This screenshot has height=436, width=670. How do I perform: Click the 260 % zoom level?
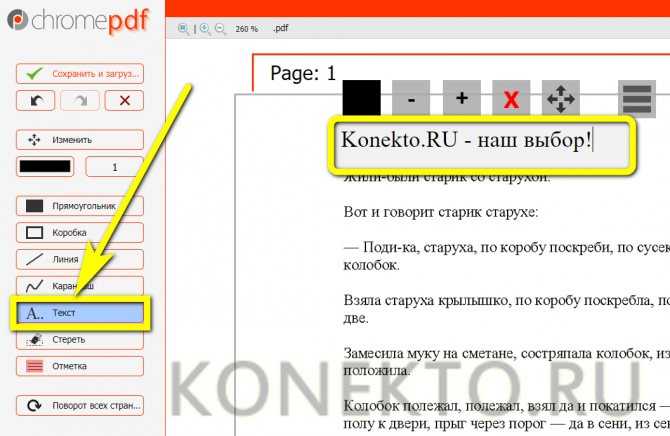[247, 29]
